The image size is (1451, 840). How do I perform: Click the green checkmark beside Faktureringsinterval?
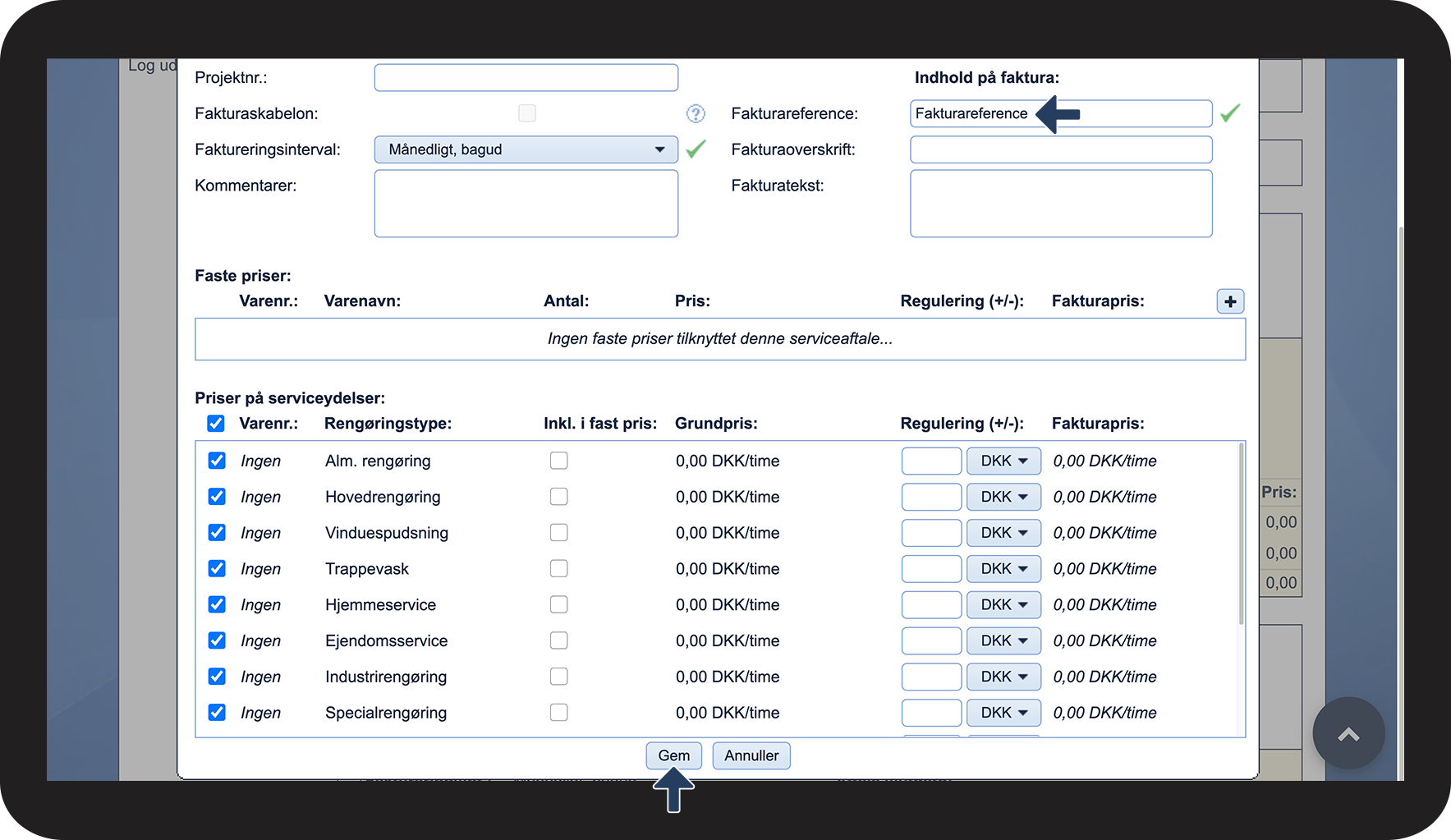point(695,149)
